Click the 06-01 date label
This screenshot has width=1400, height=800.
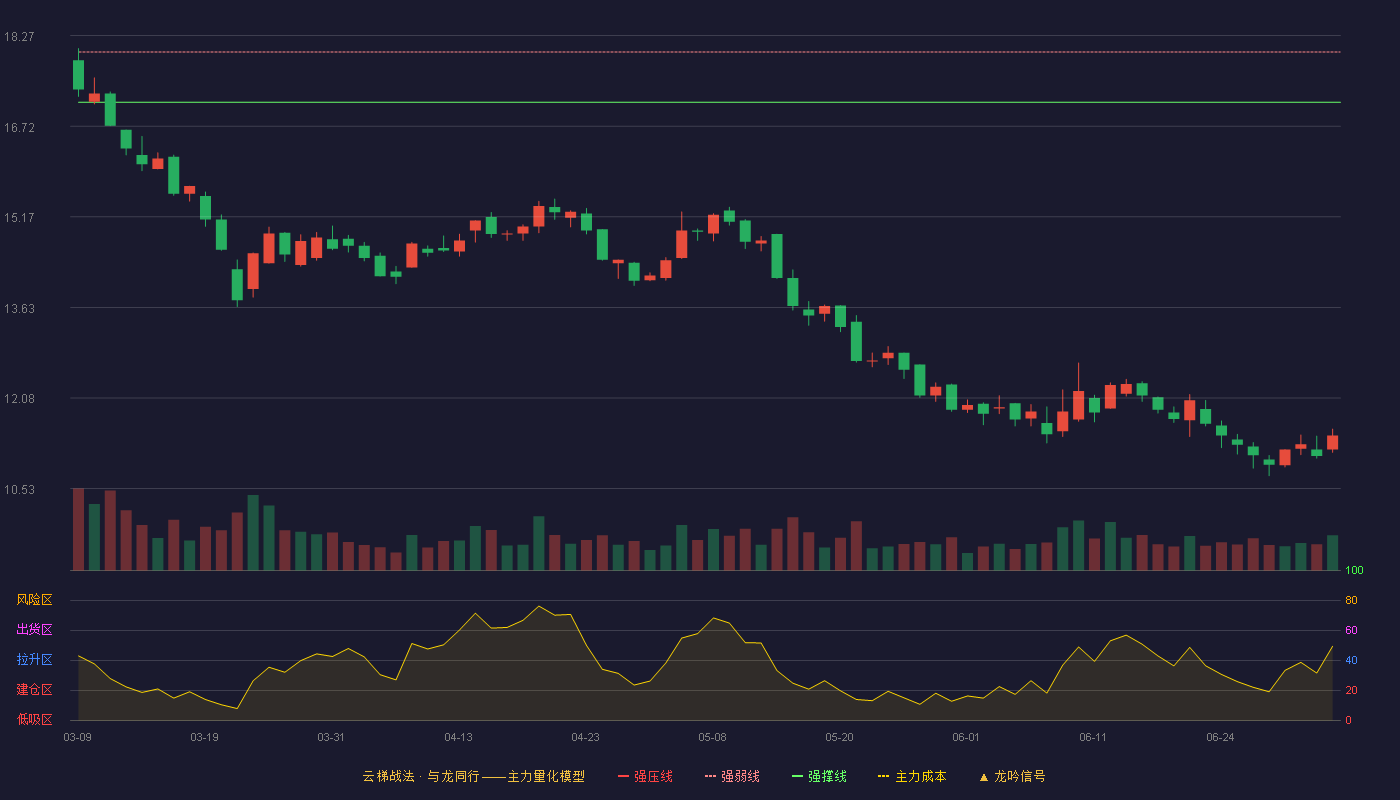tap(966, 737)
